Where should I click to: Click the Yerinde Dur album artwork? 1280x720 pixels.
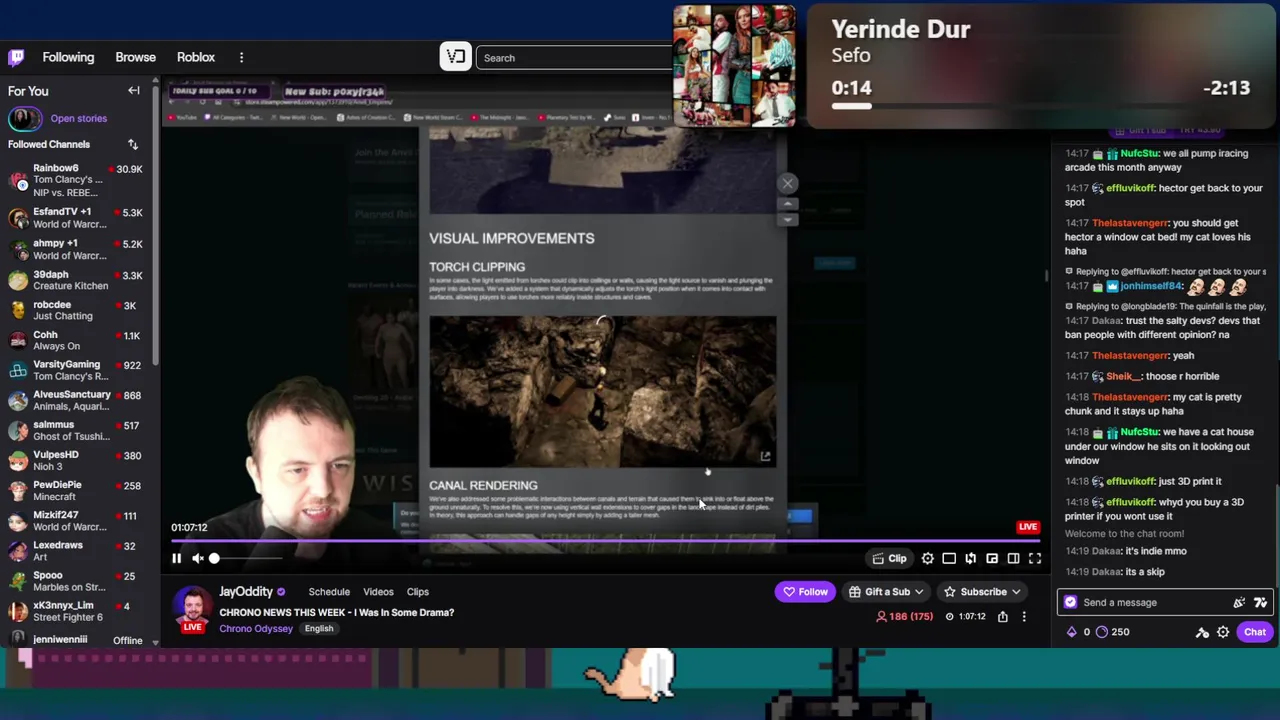tap(734, 66)
